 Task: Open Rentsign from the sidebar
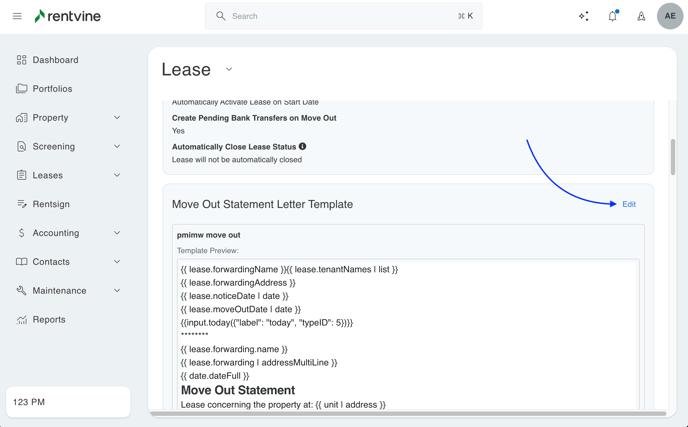[x=51, y=204]
